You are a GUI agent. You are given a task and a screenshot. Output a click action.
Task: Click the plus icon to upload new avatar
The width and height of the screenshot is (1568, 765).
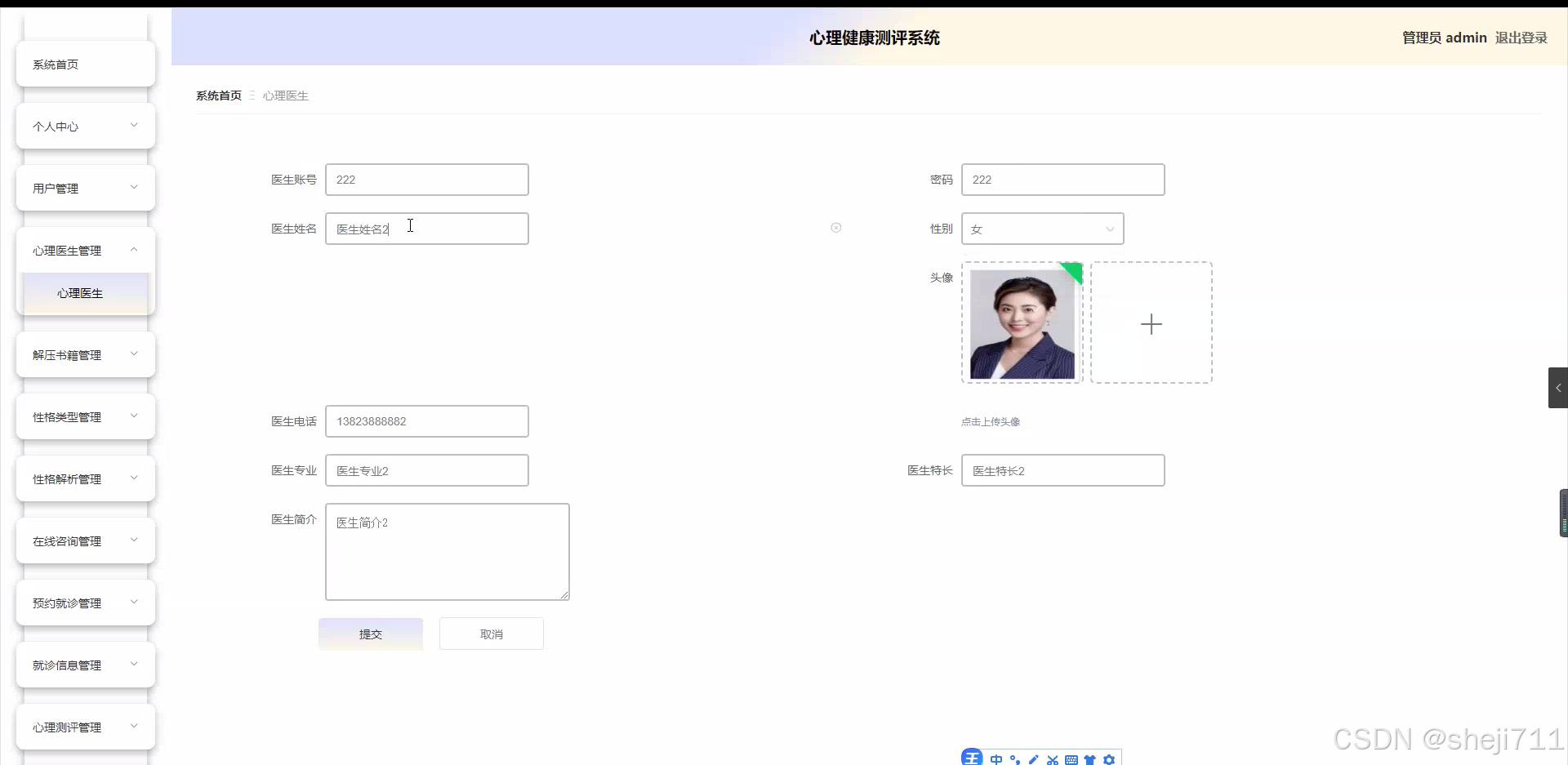click(x=1151, y=323)
